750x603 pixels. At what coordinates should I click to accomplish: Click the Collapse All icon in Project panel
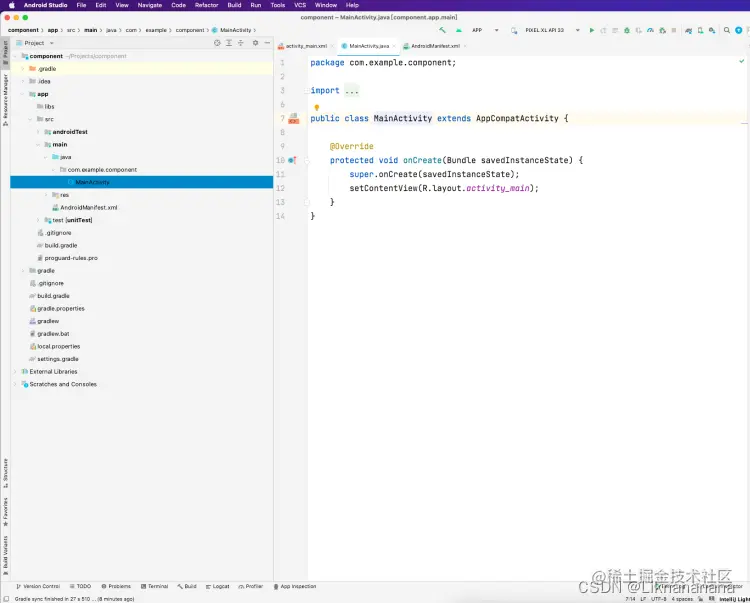[241, 43]
